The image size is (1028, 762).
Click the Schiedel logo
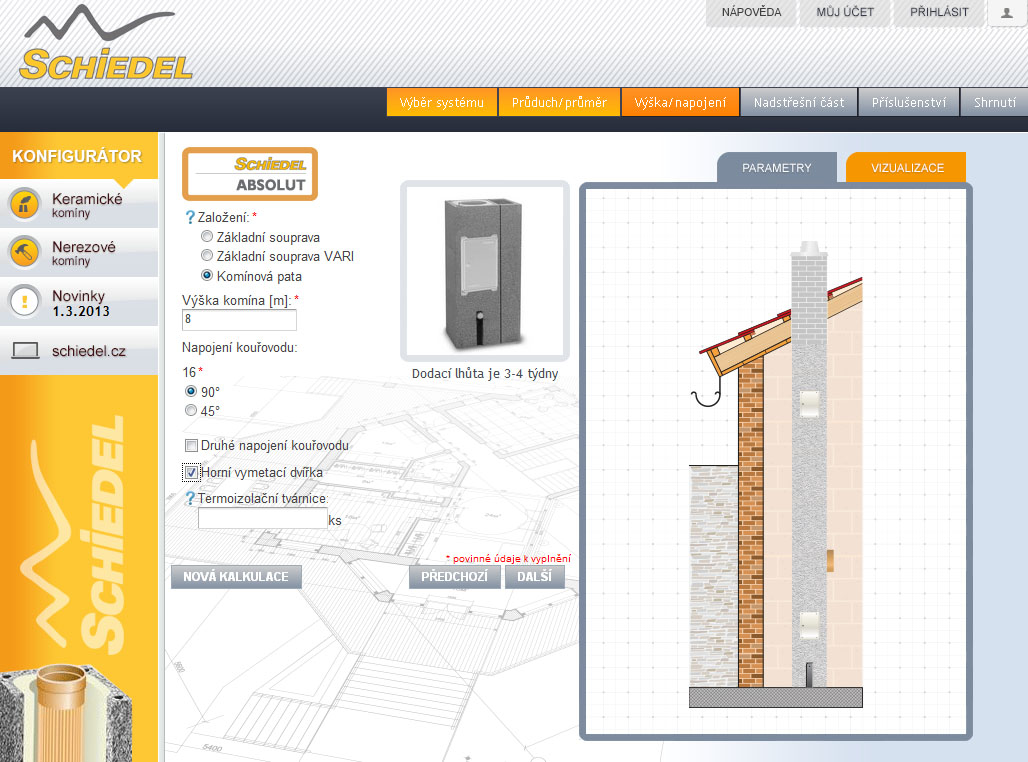[105, 47]
